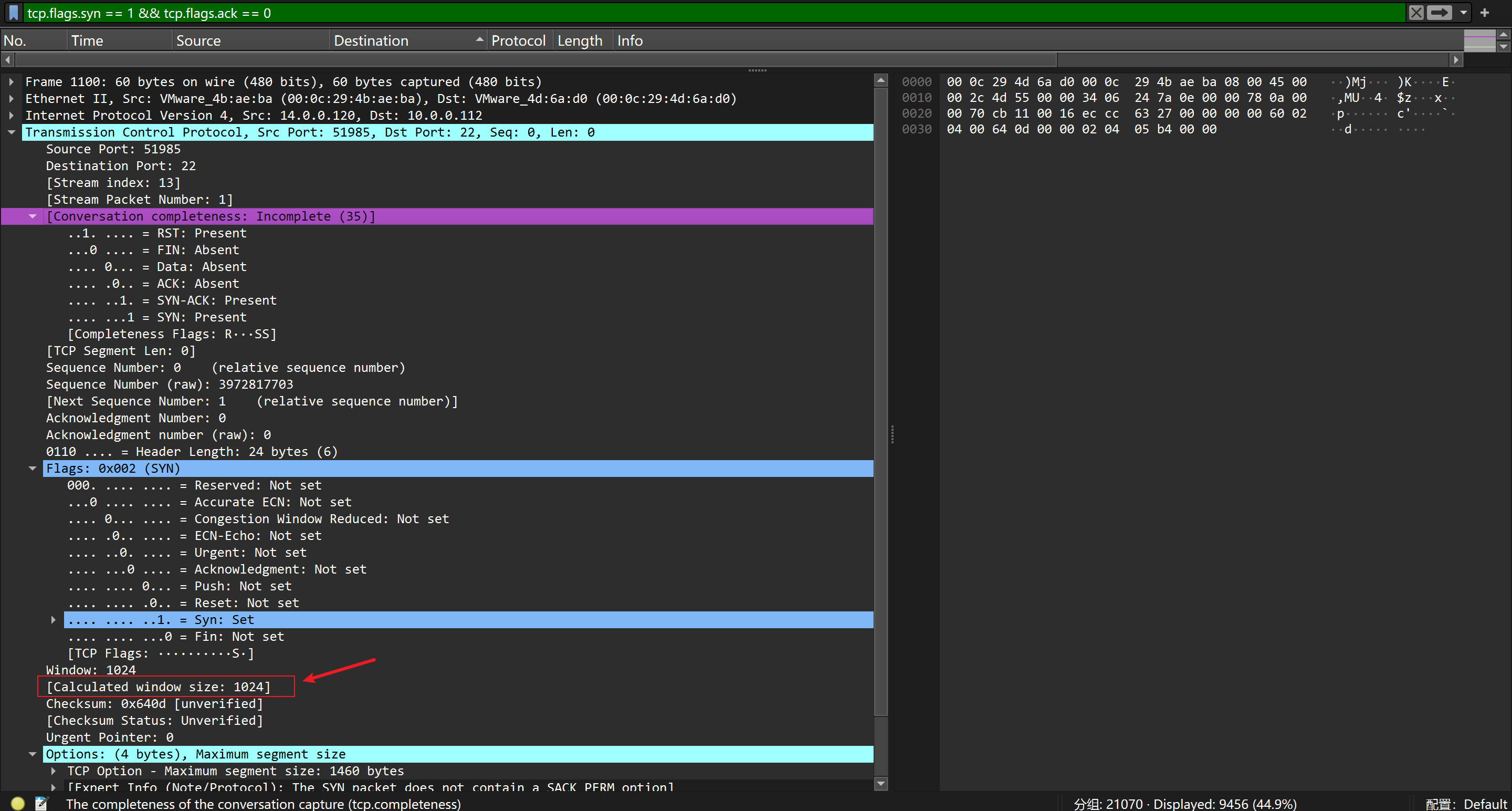Open capture file properties icon in status bar
Viewport: 1512px width, 811px height.
(x=41, y=803)
